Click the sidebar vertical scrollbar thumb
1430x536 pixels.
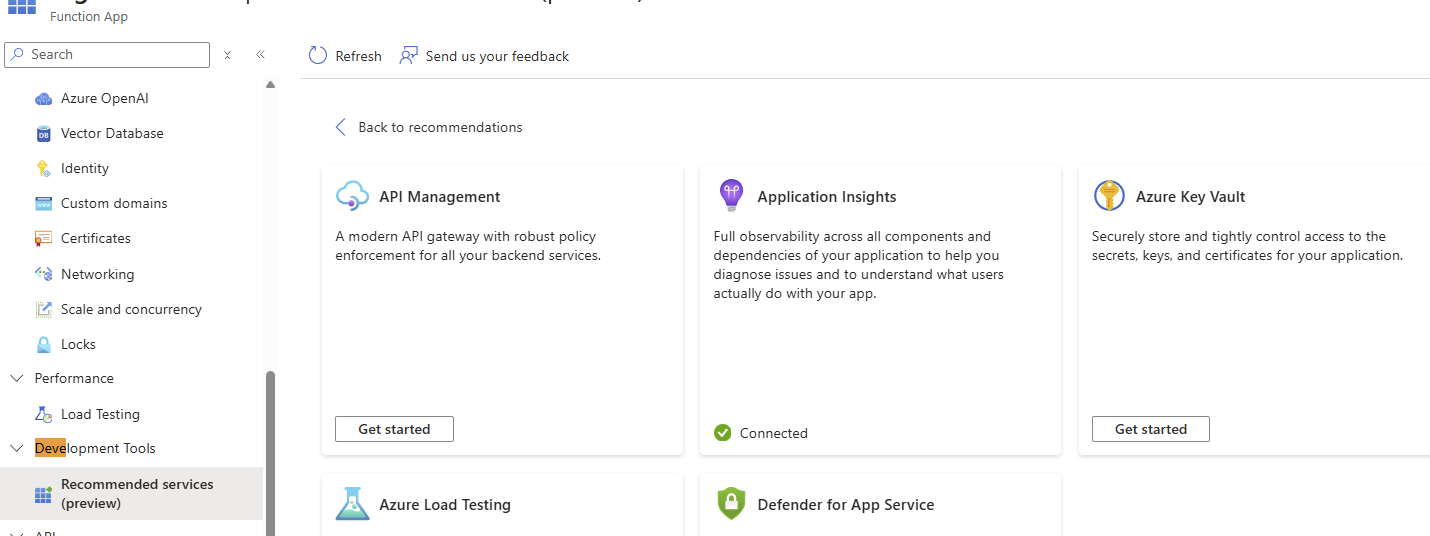tap(269, 453)
